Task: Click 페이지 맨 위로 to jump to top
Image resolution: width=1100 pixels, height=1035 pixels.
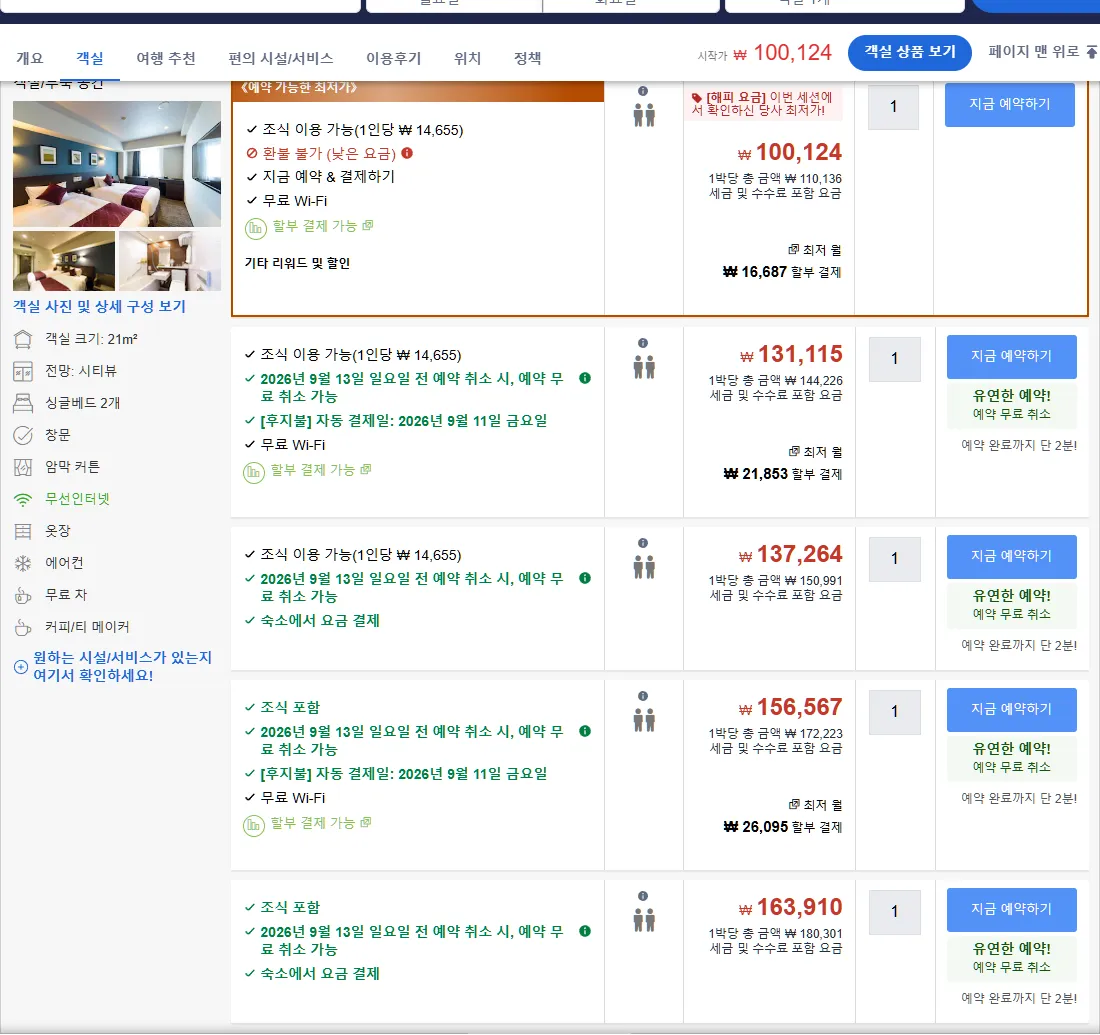Action: 1042,51
